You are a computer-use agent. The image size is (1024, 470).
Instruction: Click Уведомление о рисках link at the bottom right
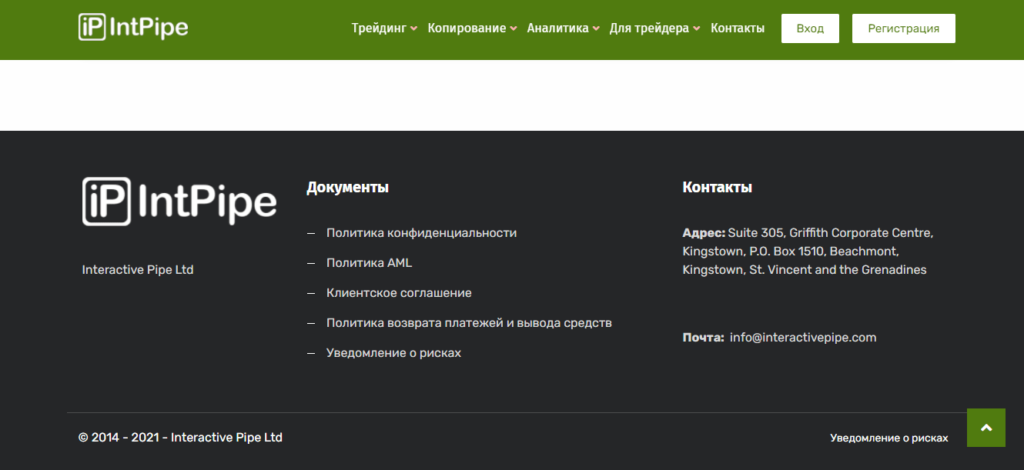889,438
